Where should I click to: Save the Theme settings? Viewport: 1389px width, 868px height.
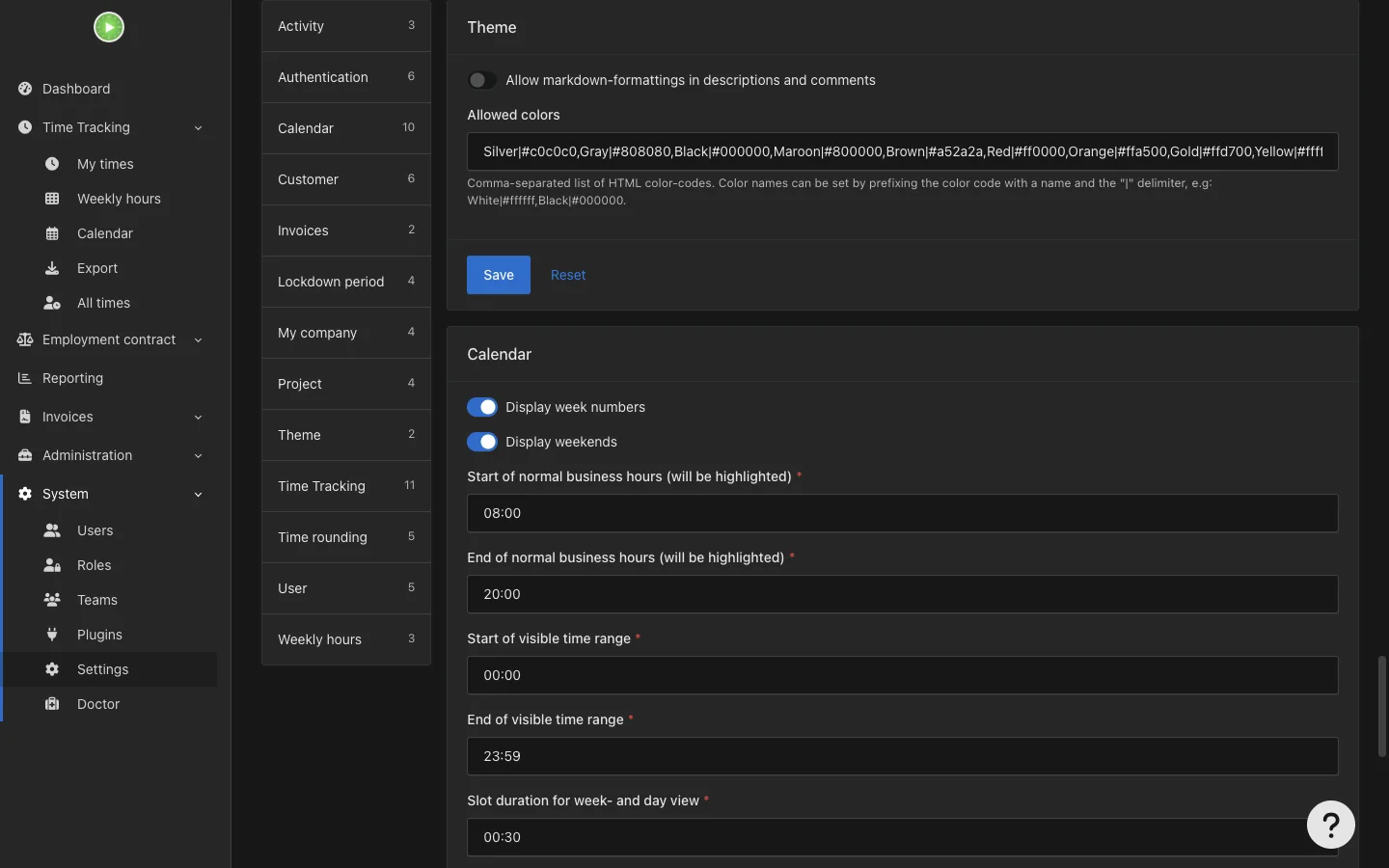coord(499,275)
